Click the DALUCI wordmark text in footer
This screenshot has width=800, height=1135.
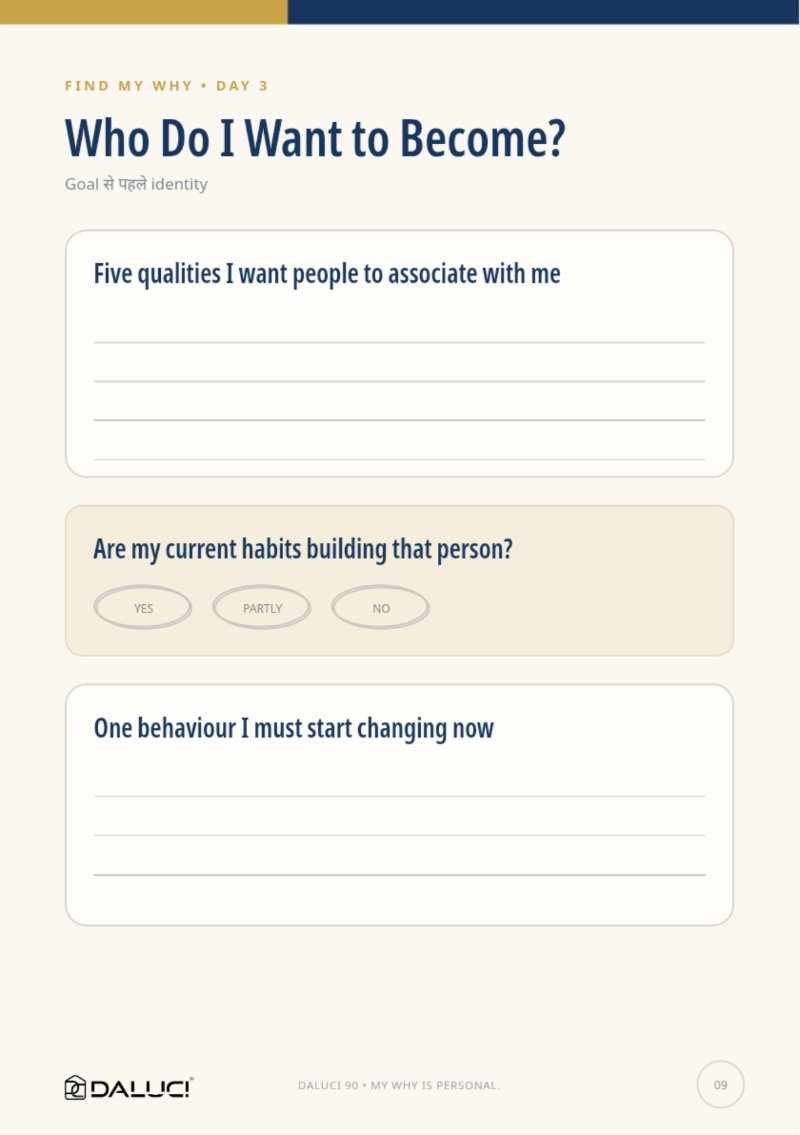[x=141, y=1088]
